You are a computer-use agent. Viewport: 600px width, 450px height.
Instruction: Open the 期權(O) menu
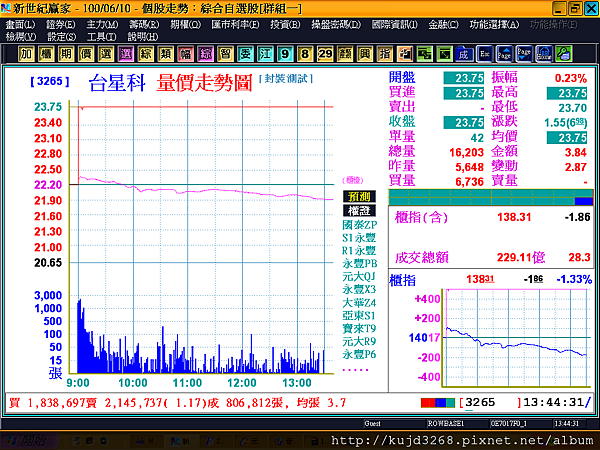click(x=186, y=25)
